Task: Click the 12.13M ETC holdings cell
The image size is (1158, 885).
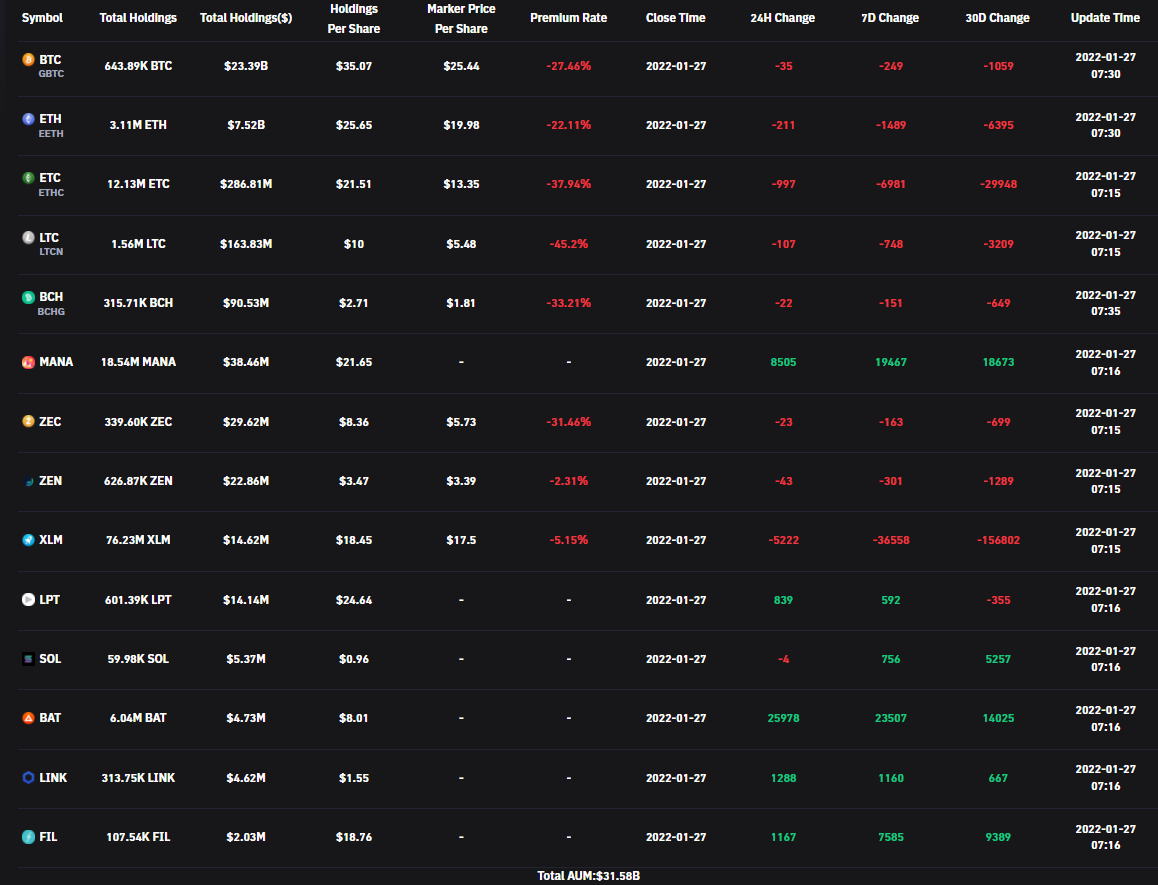Action: pos(138,184)
